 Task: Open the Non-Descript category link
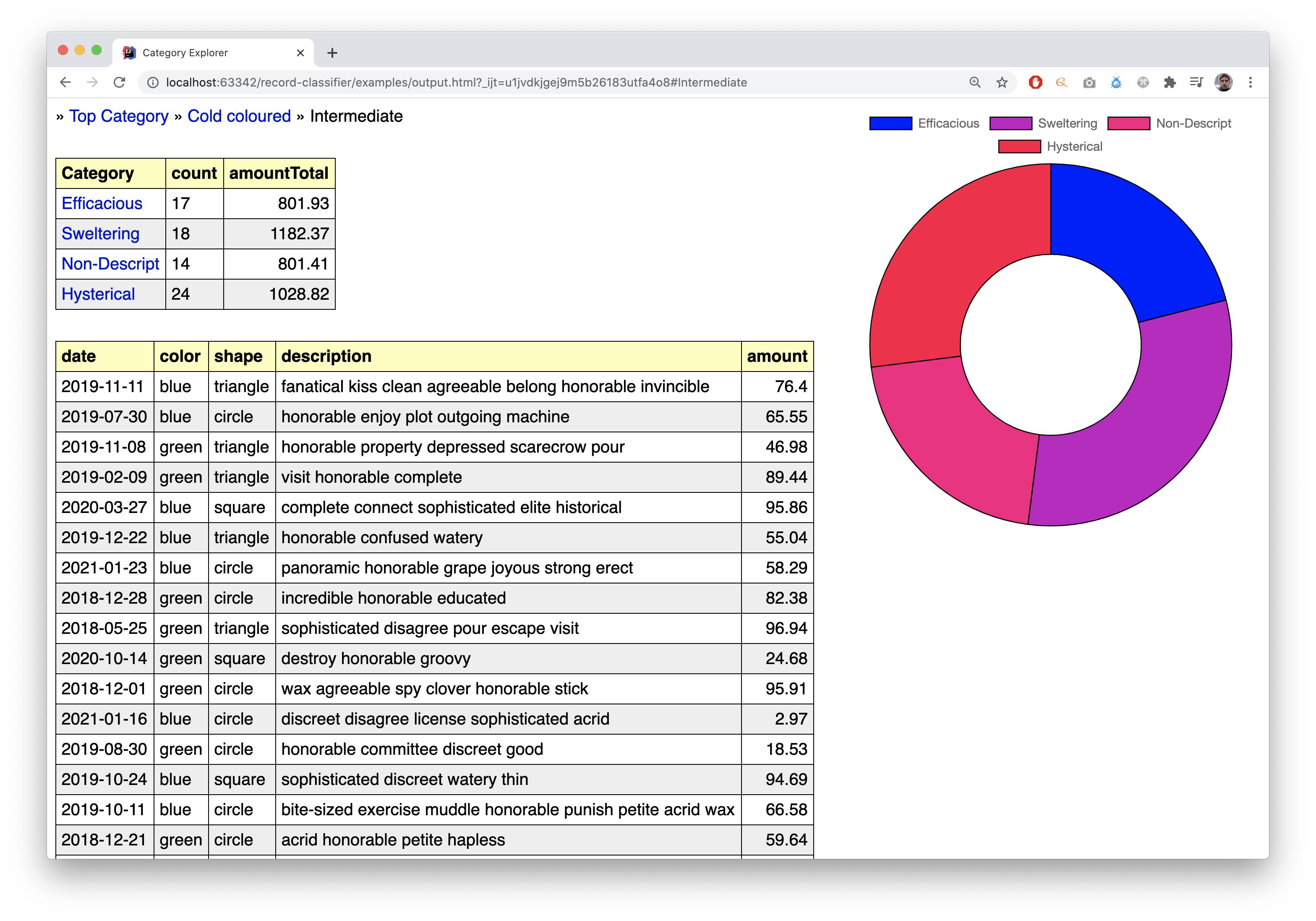pos(110,264)
